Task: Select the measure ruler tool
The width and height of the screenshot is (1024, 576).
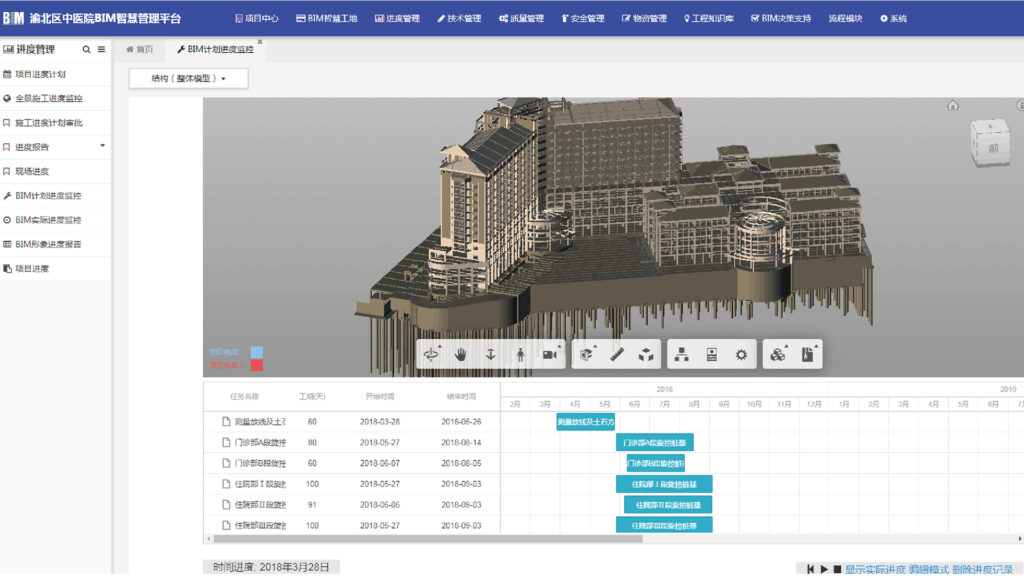Action: pos(617,354)
